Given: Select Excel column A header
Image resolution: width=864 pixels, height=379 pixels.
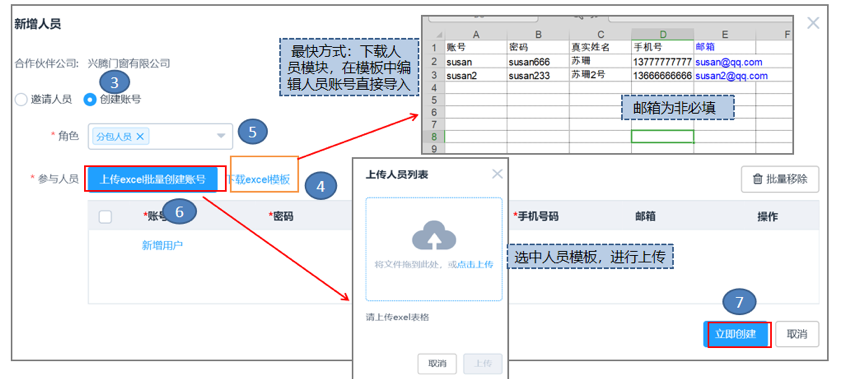Looking at the screenshot, I should tap(476, 34).
